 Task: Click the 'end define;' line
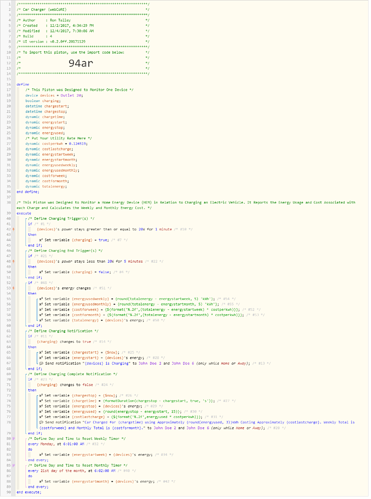click(x=28, y=192)
